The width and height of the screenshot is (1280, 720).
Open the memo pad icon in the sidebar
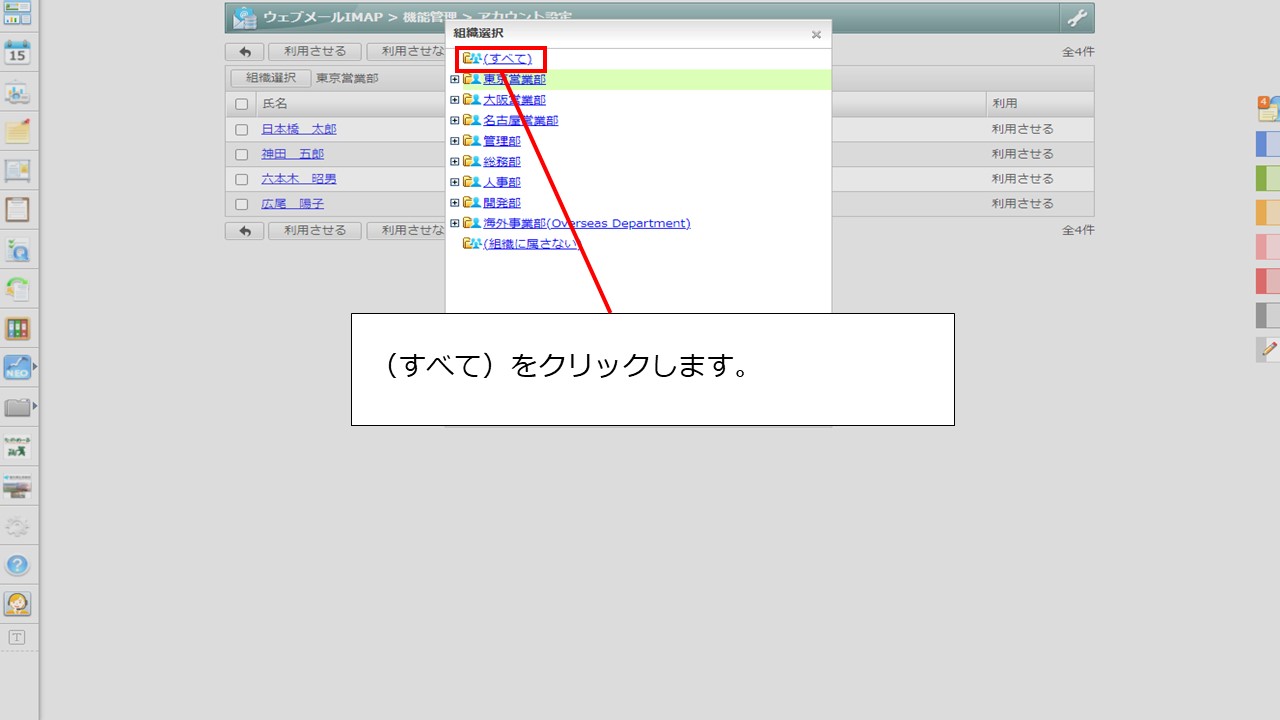coord(19,133)
